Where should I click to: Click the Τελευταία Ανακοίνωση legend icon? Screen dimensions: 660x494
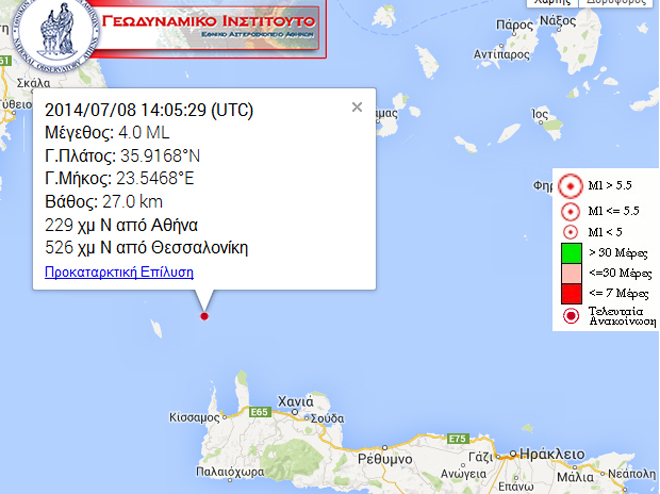click(570, 316)
